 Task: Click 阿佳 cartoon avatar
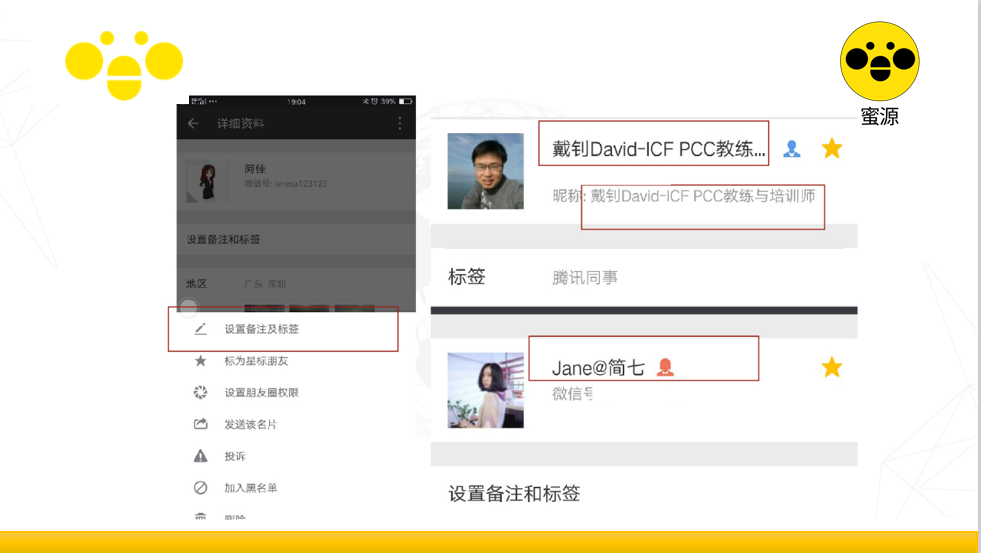(207, 180)
